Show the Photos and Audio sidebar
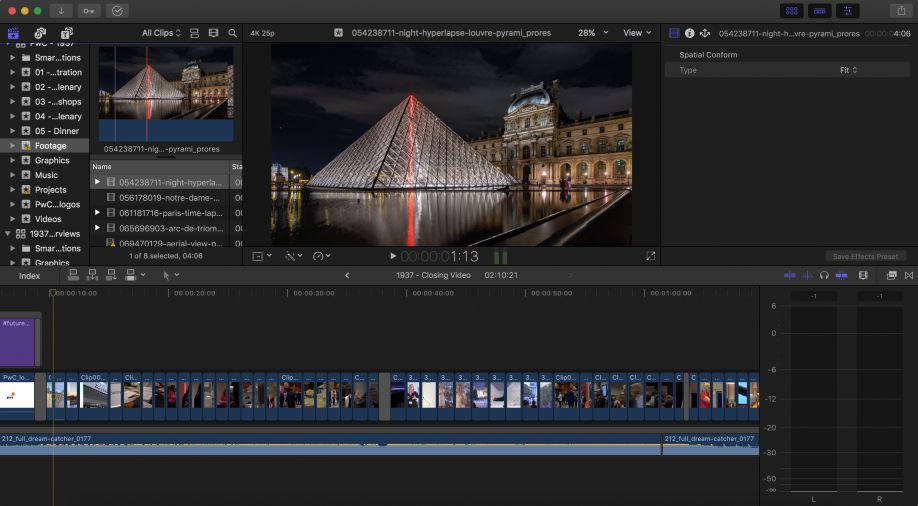This screenshot has height=506, width=918. pos(40,33)
